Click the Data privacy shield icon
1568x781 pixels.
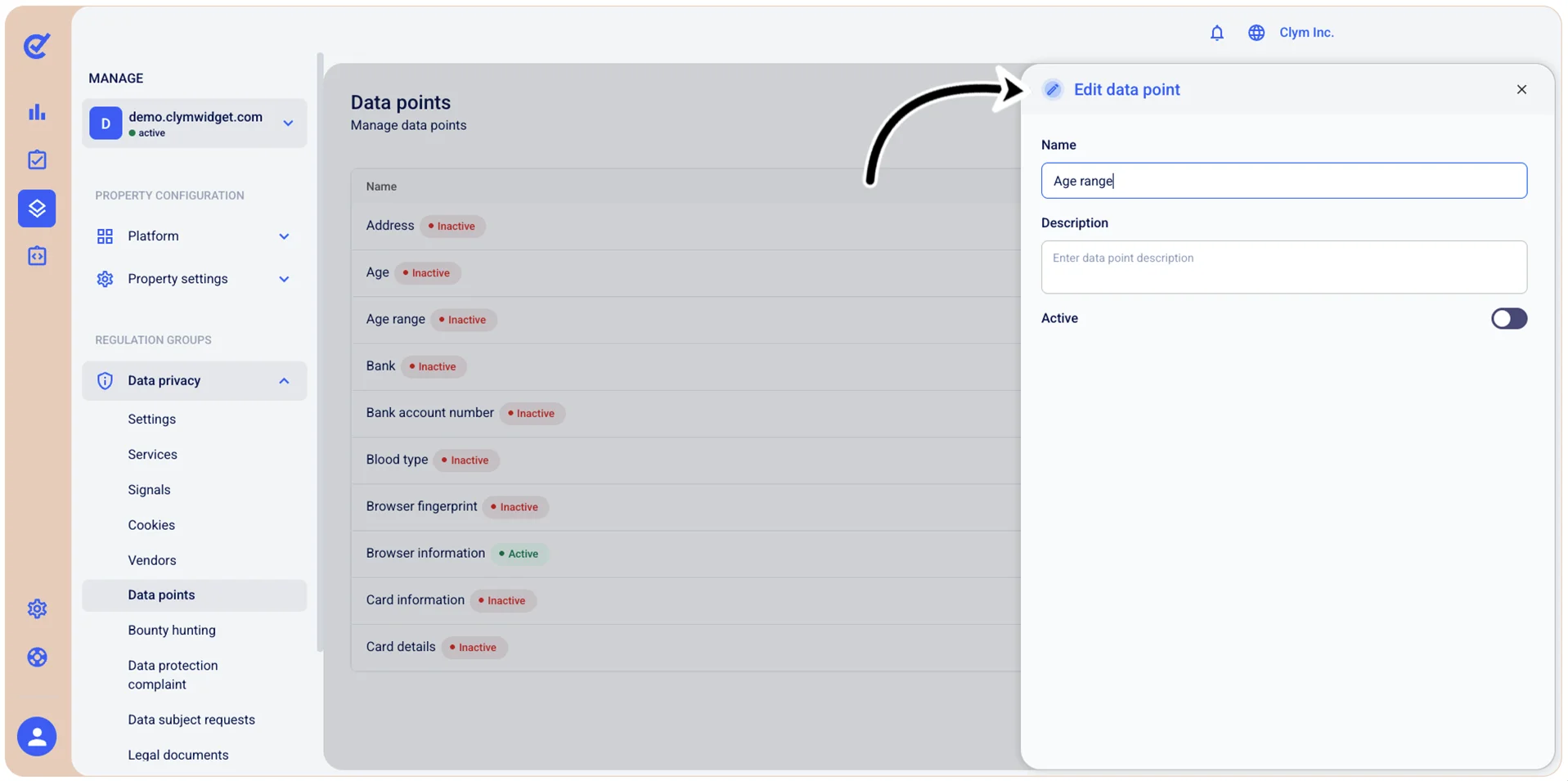click(x=105, y=380)
